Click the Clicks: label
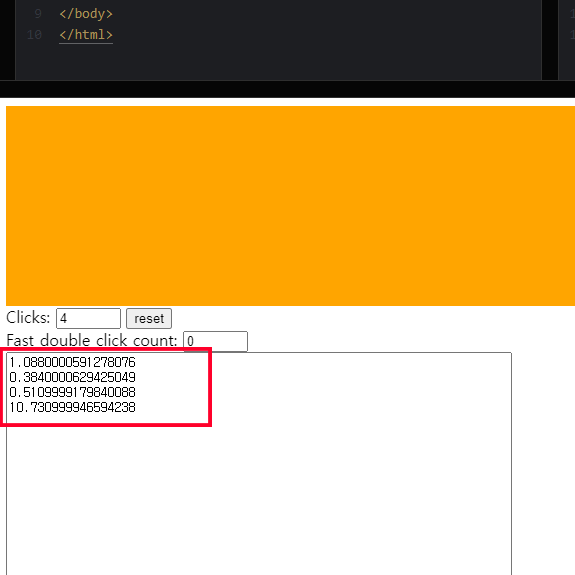The width and height of the screenshot is (575, 575). [x=28, y=318]
